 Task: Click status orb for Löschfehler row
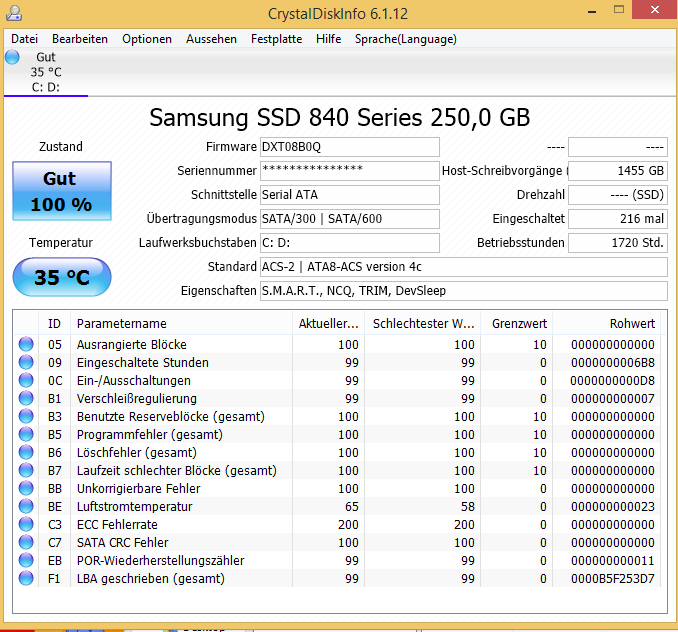(x=26, y=452)
